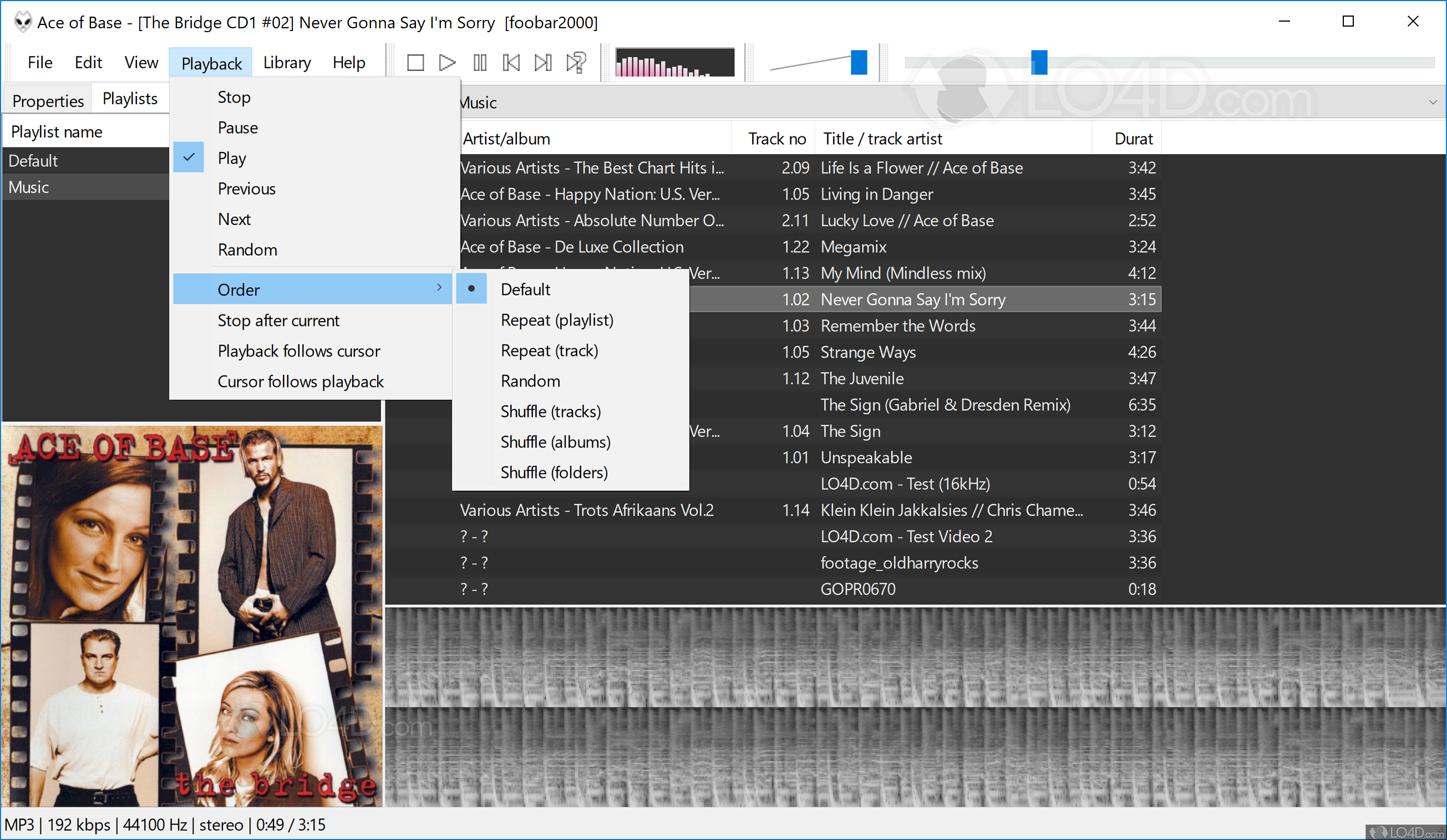1447x840 pixels.
Task: Open the File menu
Action: click(x=39, y=62)
